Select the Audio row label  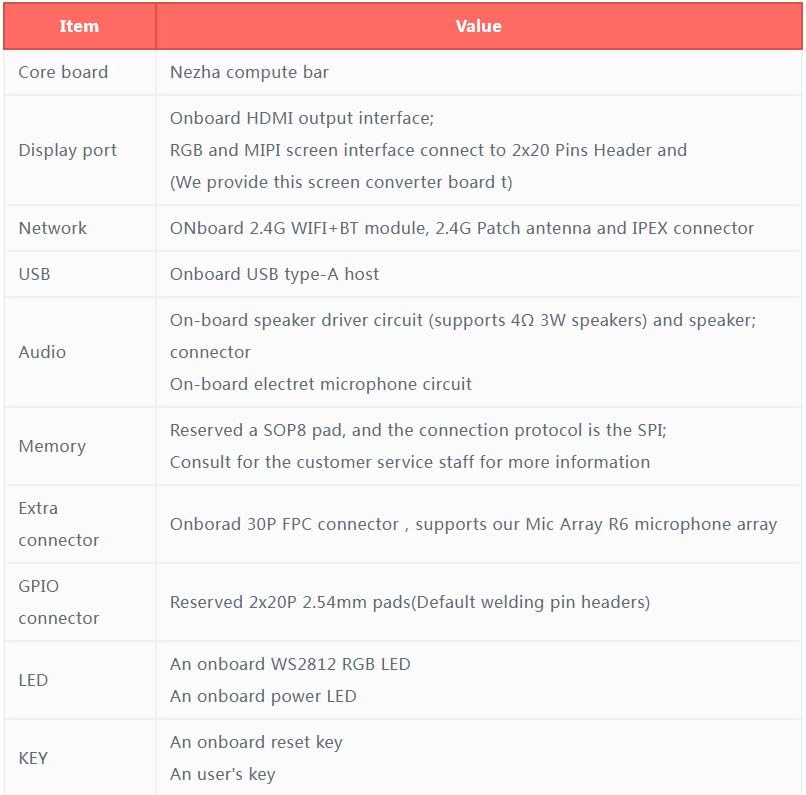[x=42, y=352]
